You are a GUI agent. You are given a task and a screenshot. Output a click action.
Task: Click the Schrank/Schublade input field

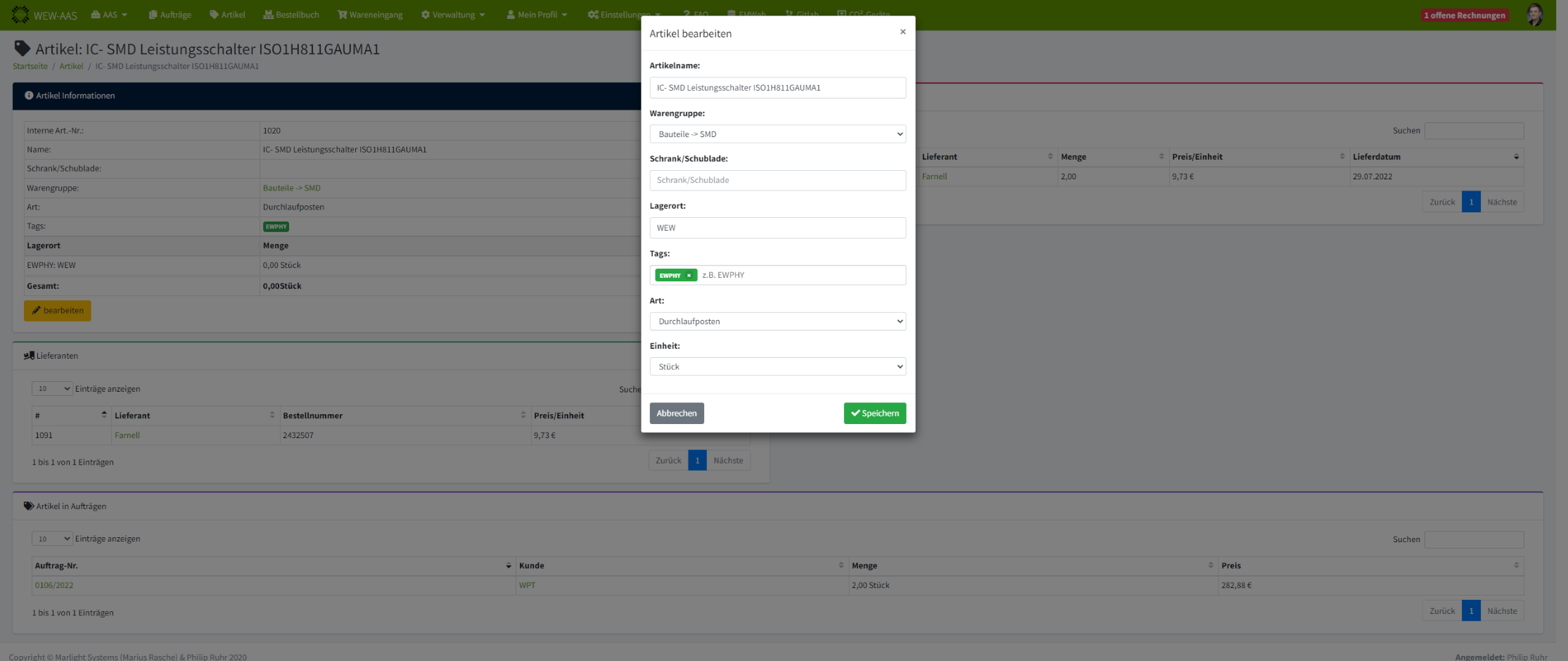point(777,181)
